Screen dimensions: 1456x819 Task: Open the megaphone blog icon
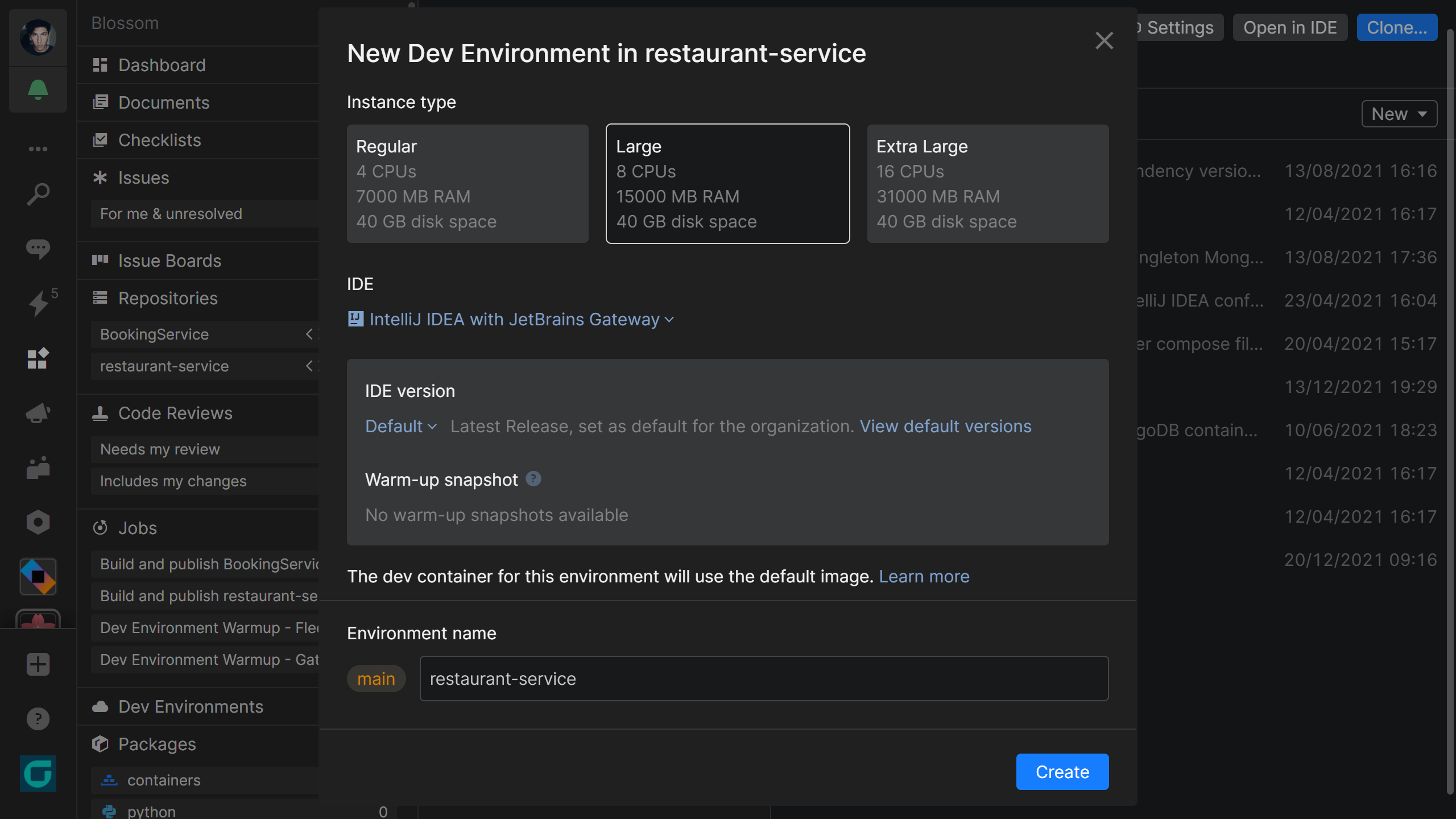pyautogui.click(x=38, y=412)
